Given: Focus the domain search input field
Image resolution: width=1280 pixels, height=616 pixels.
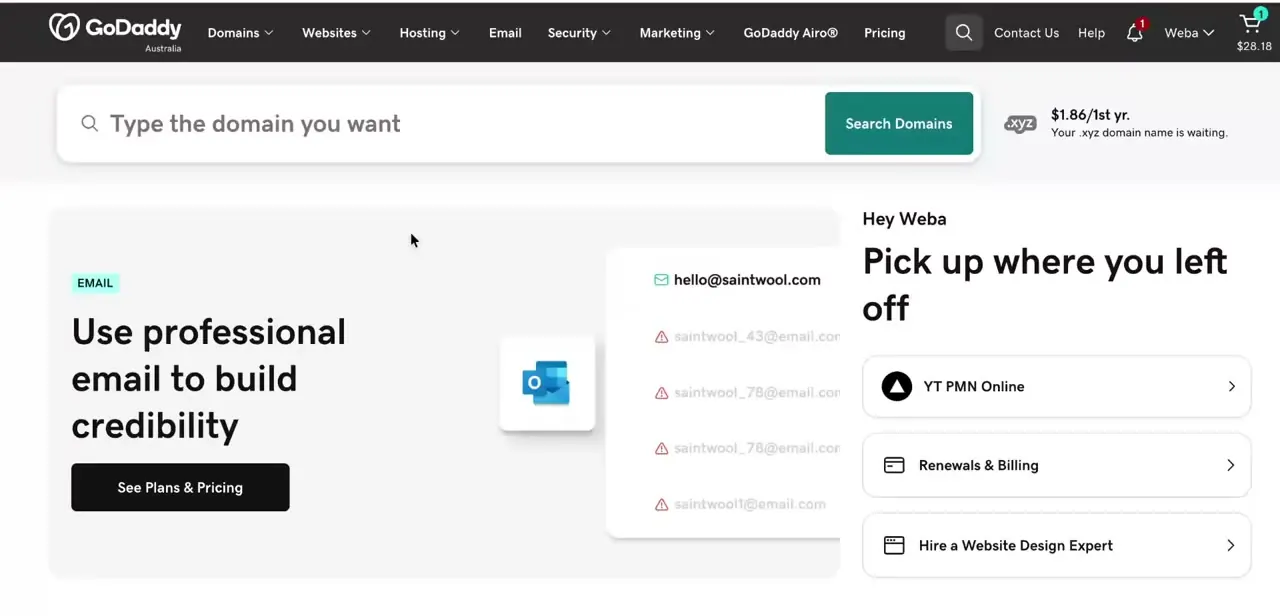Looking at the screenshot, I should tap(440, 123).
